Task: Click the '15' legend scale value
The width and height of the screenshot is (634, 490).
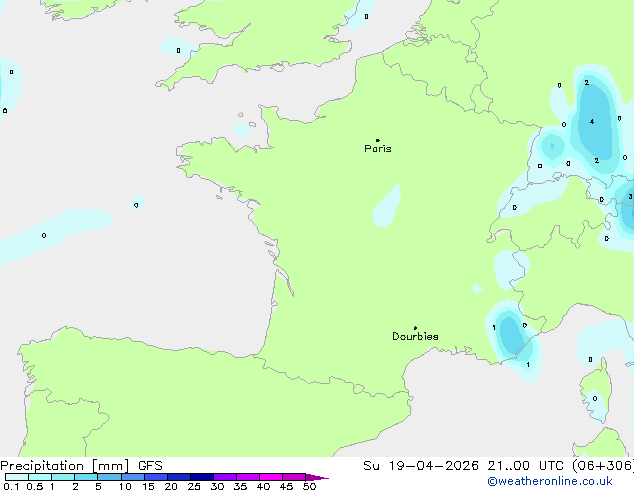Action: point(148,486)
